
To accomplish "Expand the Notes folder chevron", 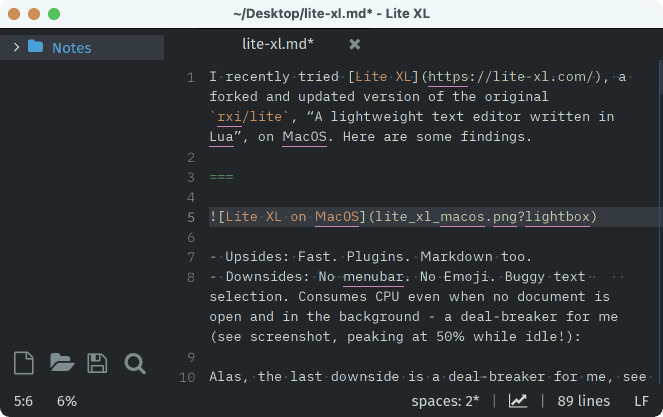I will 16,47.
